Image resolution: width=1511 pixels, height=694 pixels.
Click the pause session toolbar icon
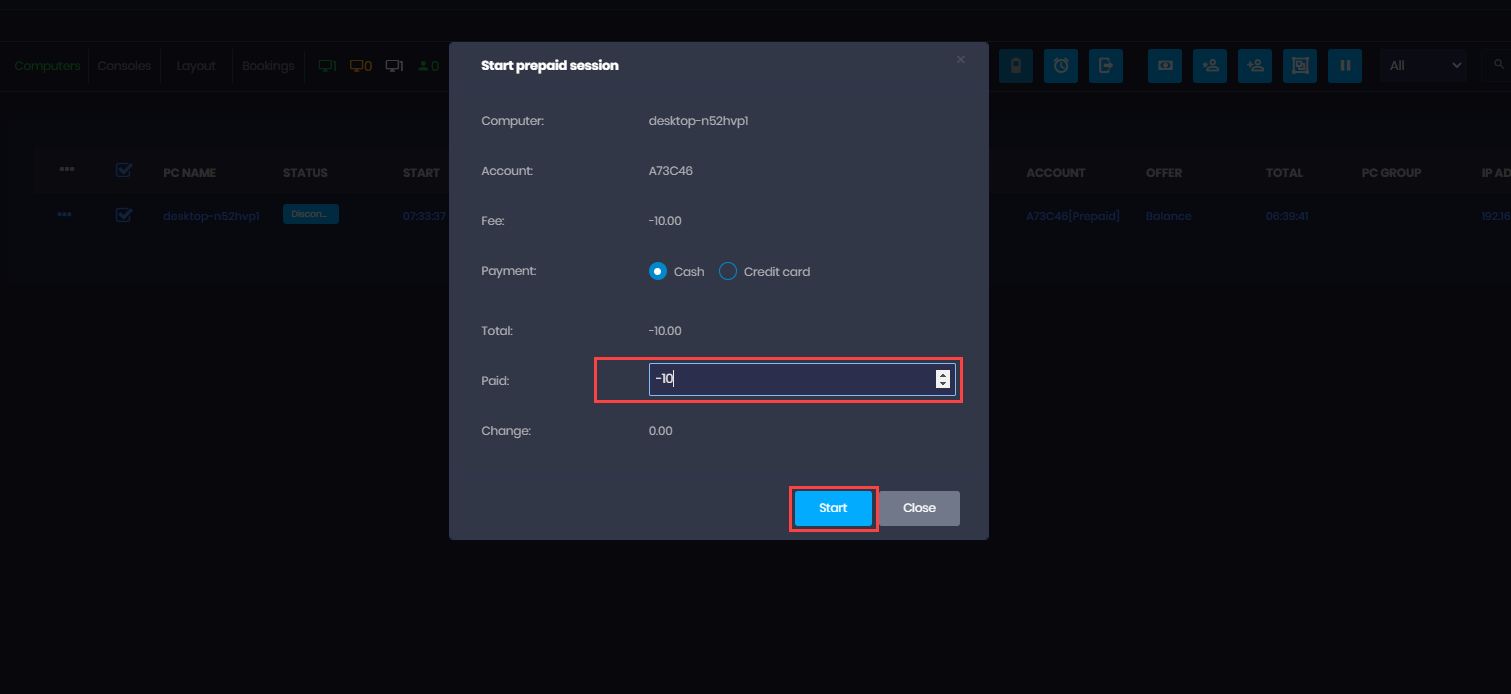coord(1345,66)
